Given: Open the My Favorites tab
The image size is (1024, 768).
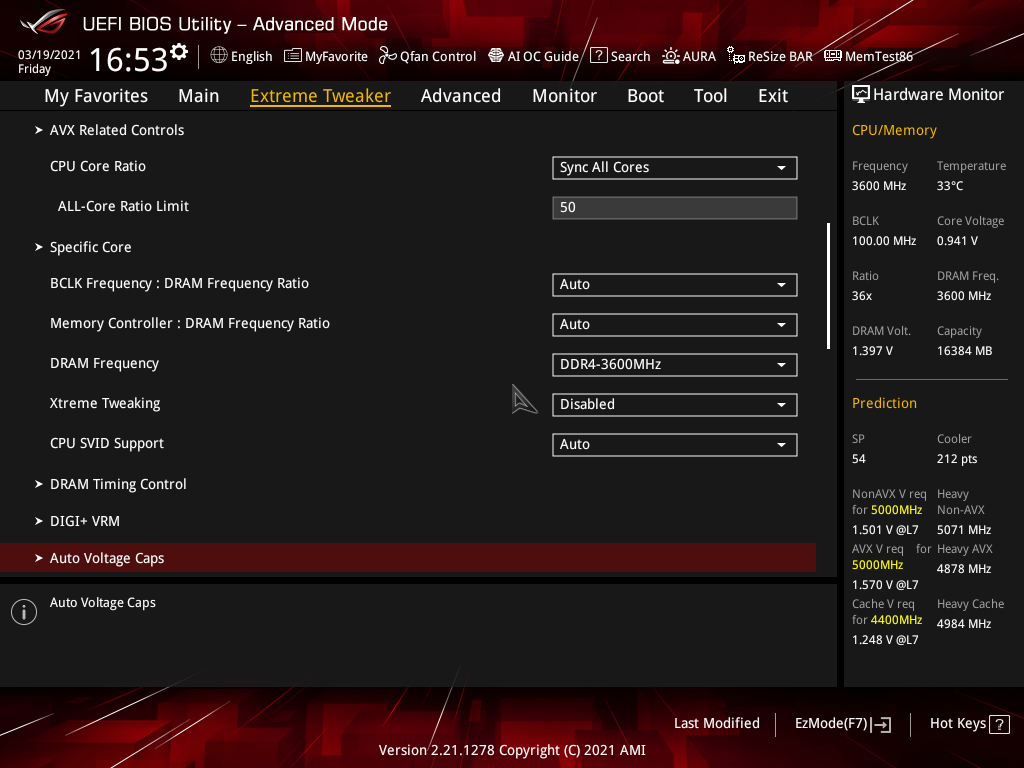Looking at the screenshot, I should [x=96, y=96].
